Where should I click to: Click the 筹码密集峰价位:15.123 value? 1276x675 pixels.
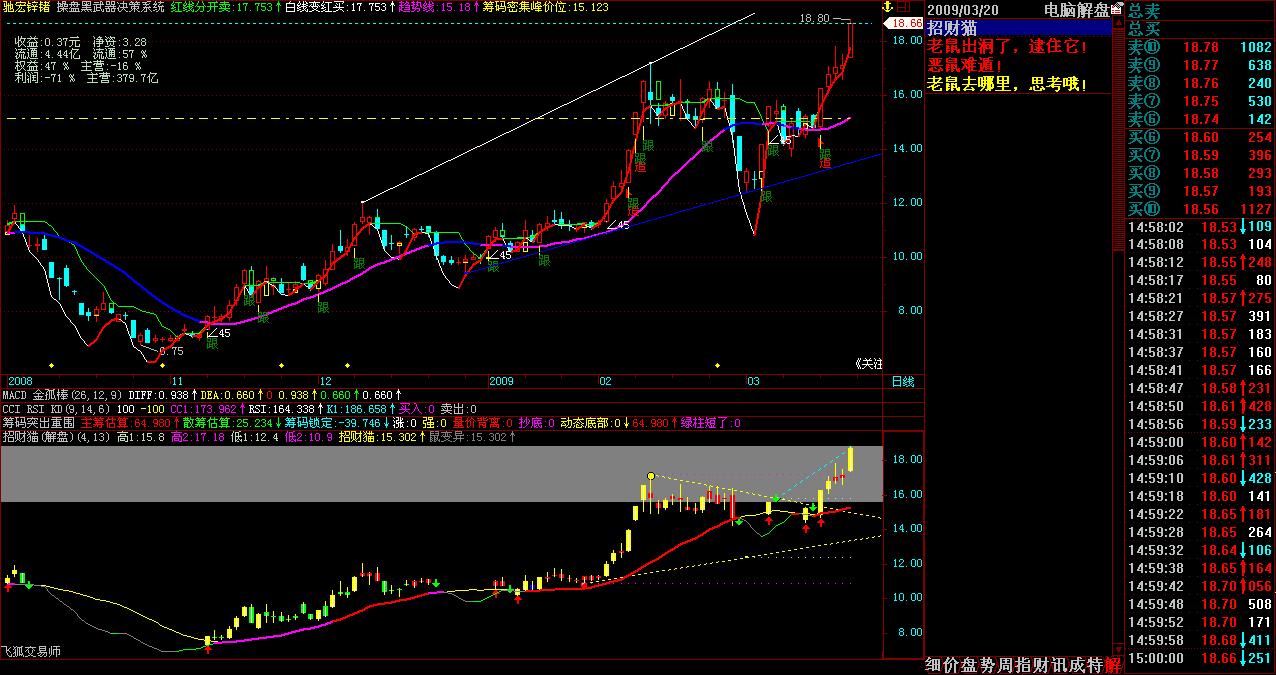[x=544, y=6]
